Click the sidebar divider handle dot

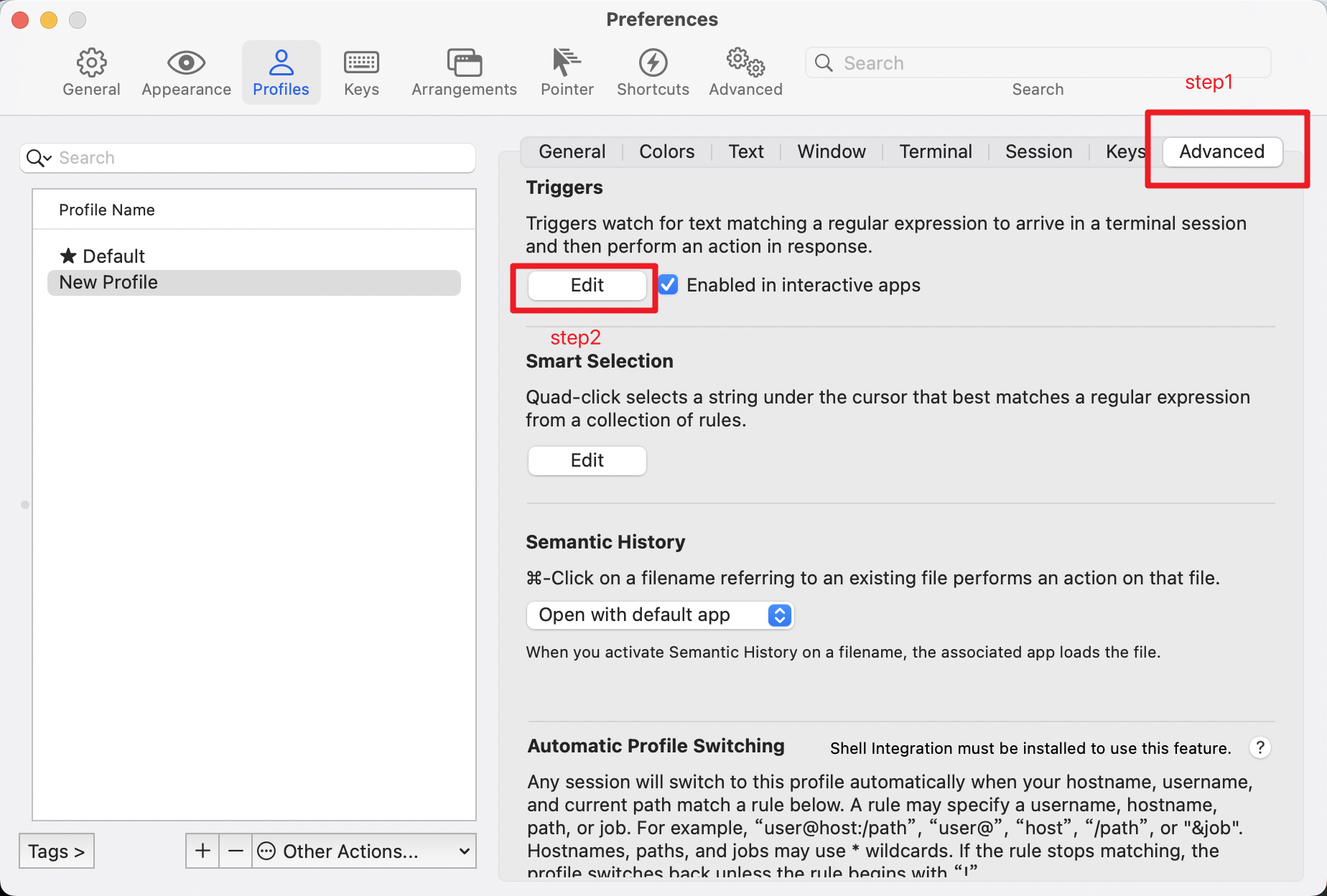[x=25, y=505]
